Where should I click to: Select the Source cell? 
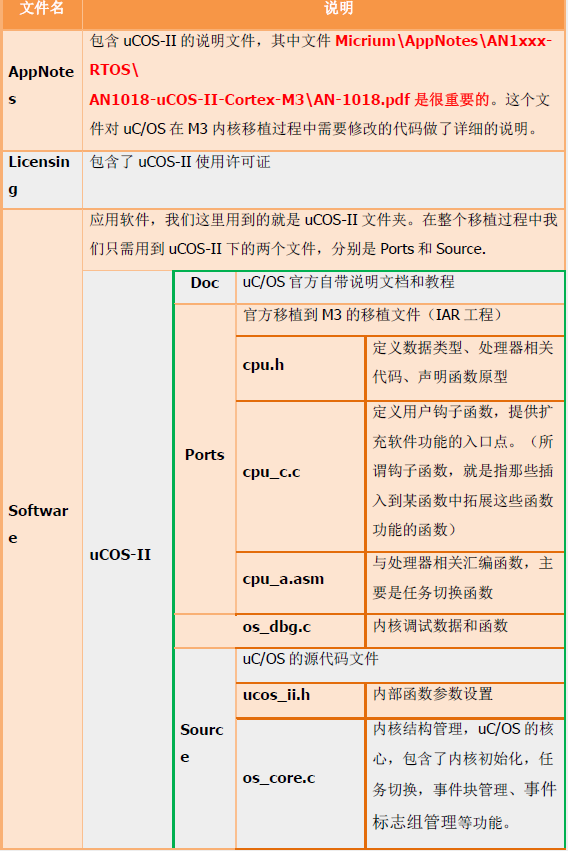(201, 743)
